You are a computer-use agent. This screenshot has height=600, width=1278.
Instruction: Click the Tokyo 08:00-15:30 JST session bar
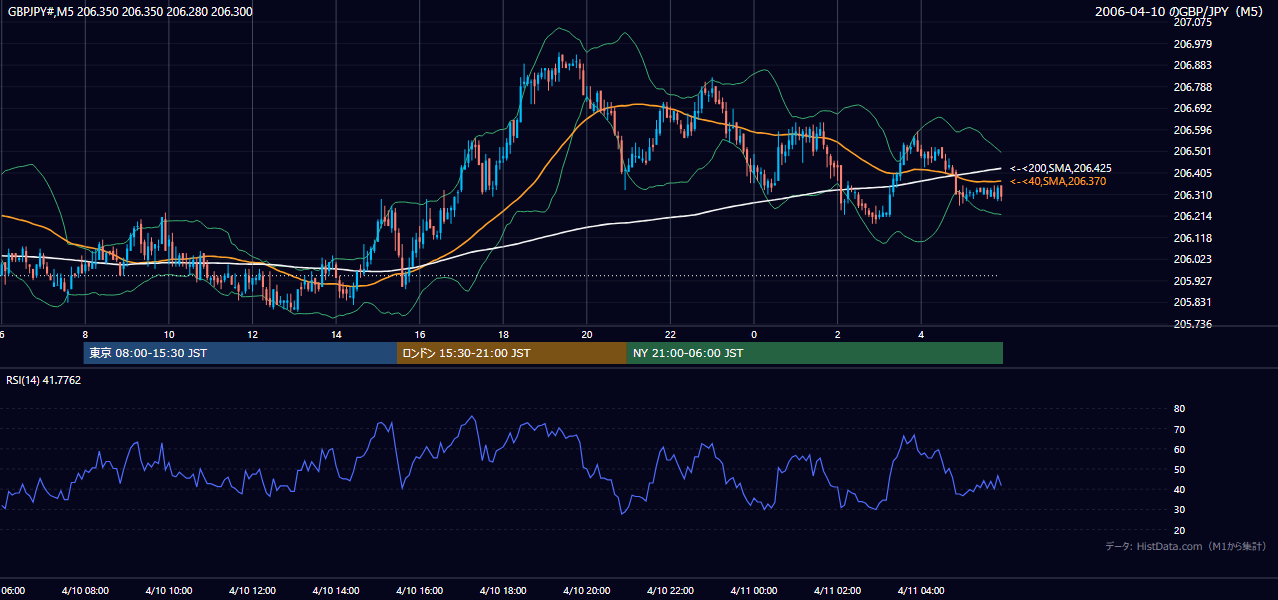(240, 353)
